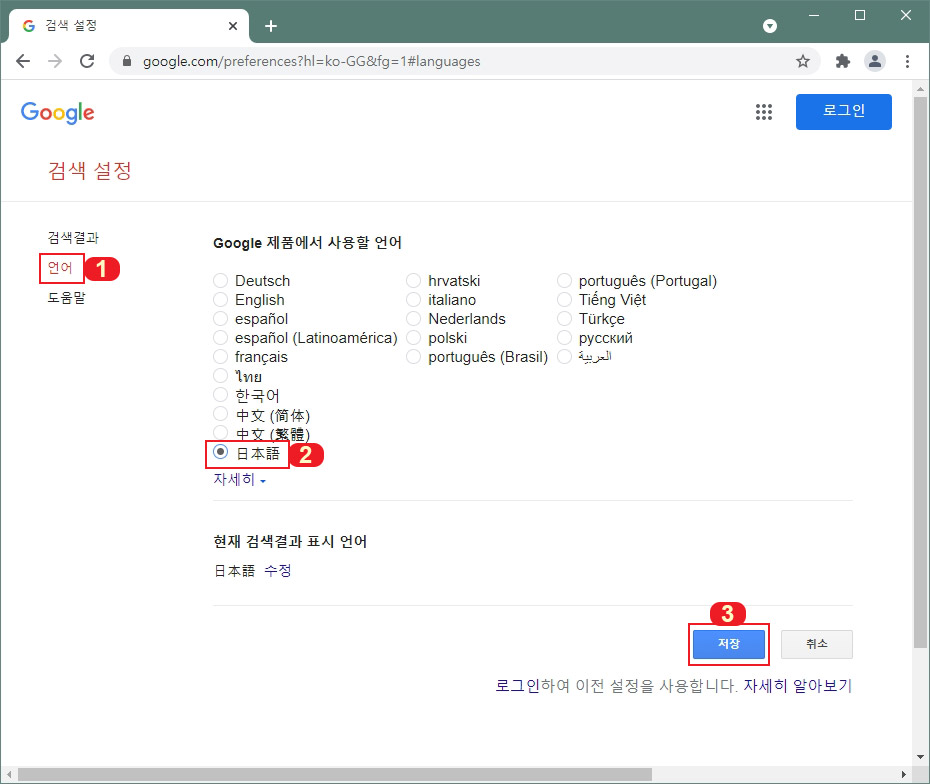Screen dimensions: 930x784
Task: Maximize the Chrome window
Action: pyautogui.click(x=860, y=15)
